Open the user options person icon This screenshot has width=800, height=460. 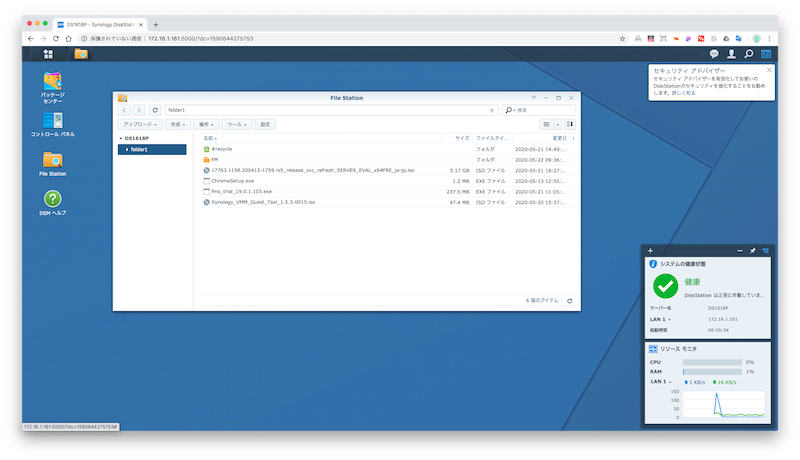(x=731, y=54)
